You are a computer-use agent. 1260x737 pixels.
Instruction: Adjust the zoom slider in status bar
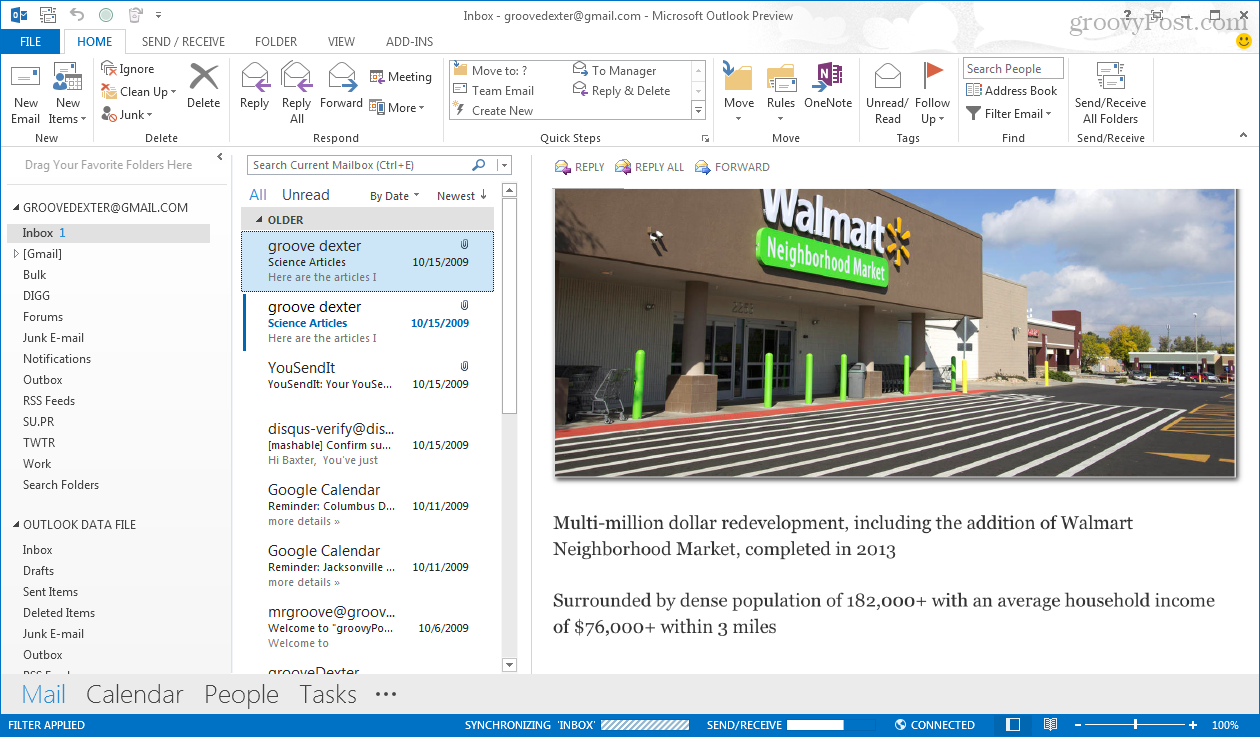coord(1135,725)
